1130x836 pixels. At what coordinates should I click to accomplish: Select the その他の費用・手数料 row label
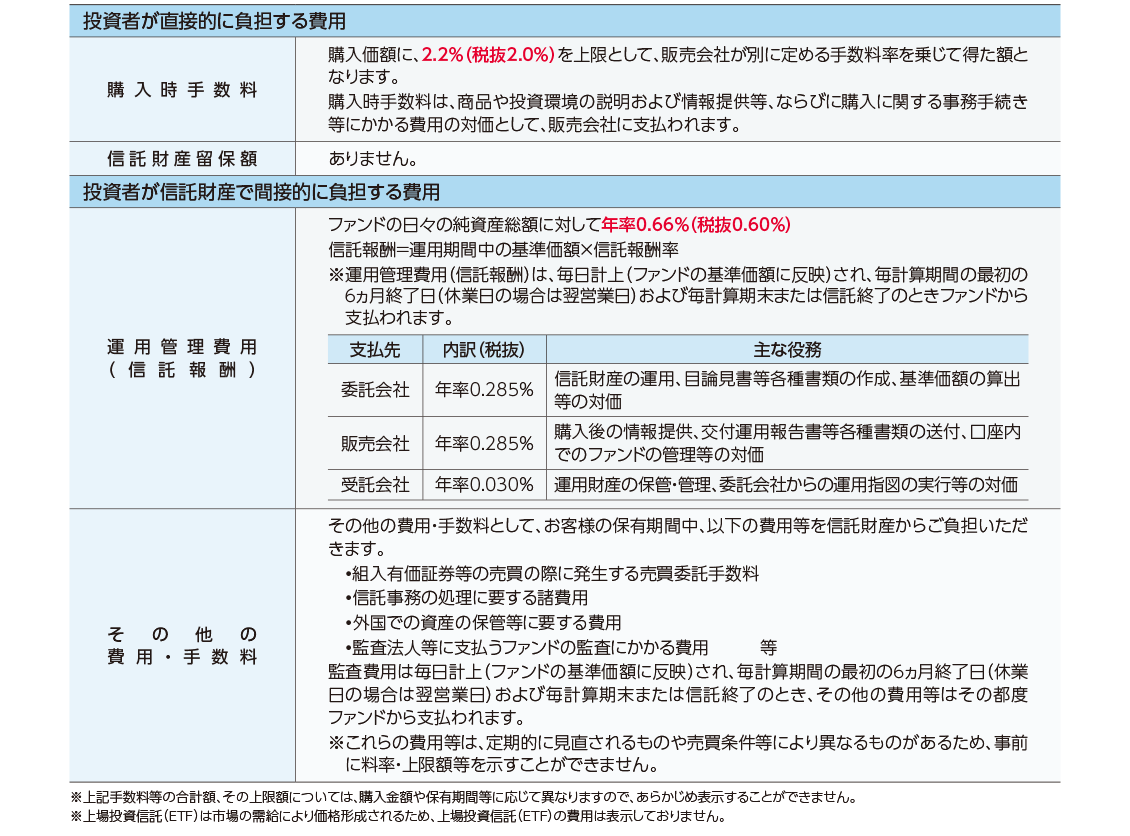pyautogui.click(x=182, y=646)
